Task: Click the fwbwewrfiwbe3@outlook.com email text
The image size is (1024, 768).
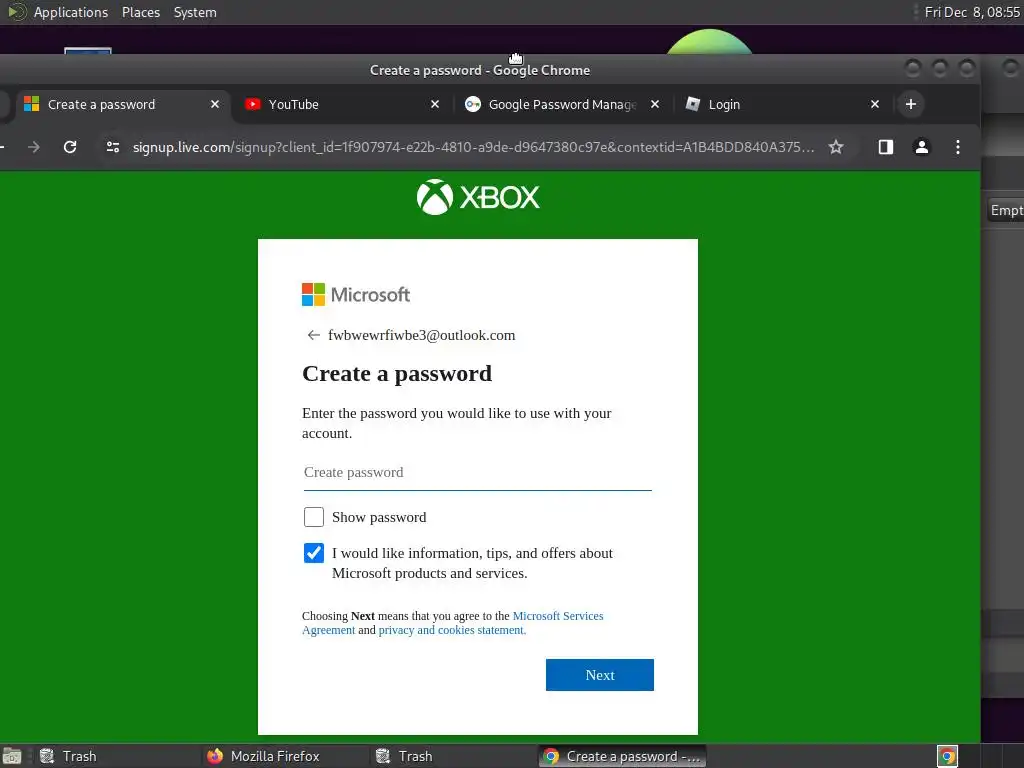Action: point(421,335)
